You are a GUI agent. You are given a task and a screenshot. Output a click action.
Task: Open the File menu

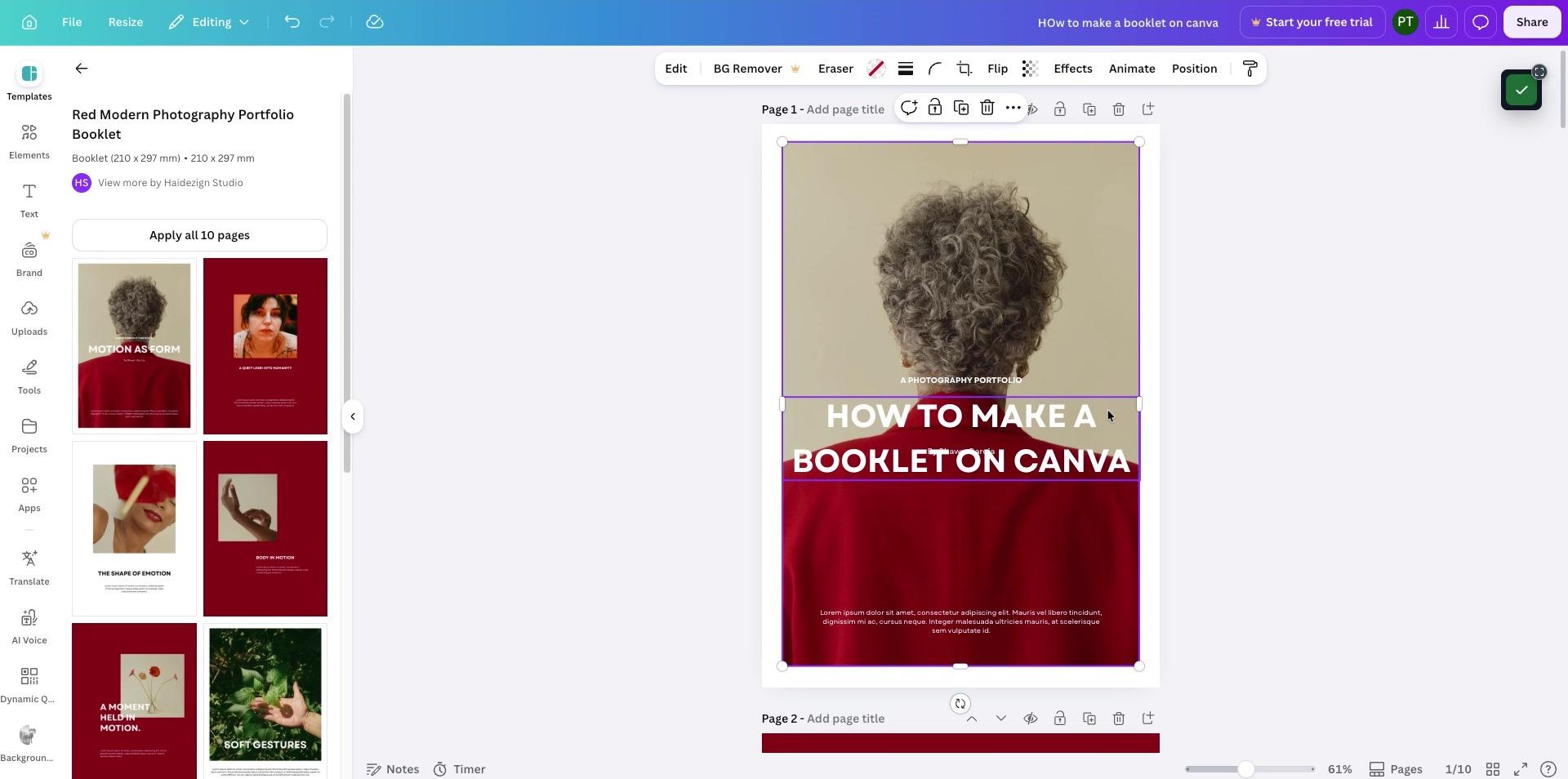point(72,22)
